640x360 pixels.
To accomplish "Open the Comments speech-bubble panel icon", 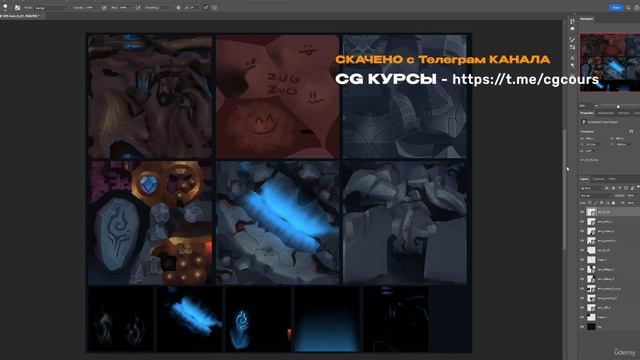I will [572, 29].
